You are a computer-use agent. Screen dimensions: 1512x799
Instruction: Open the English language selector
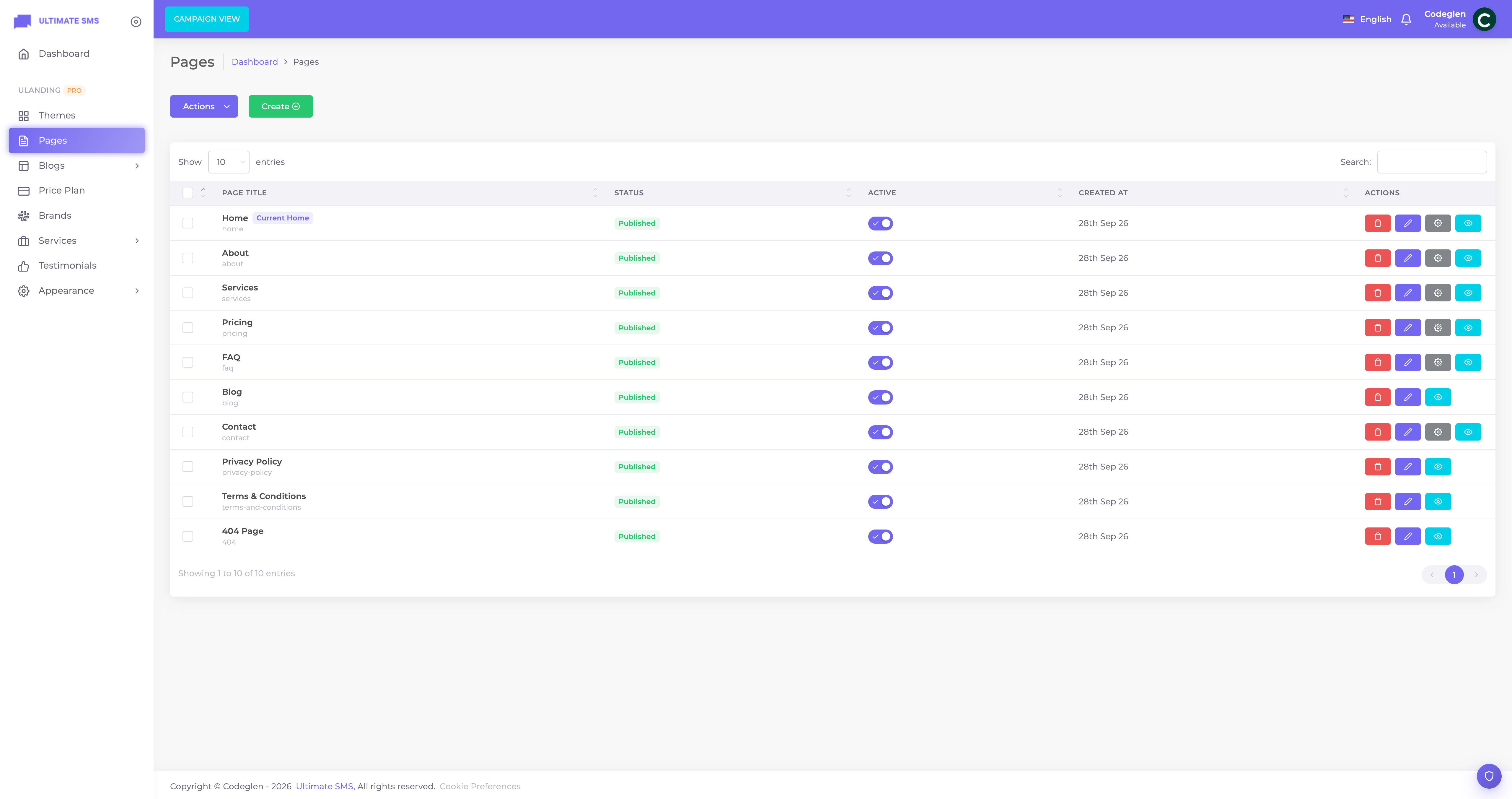tap(1367, 20)
